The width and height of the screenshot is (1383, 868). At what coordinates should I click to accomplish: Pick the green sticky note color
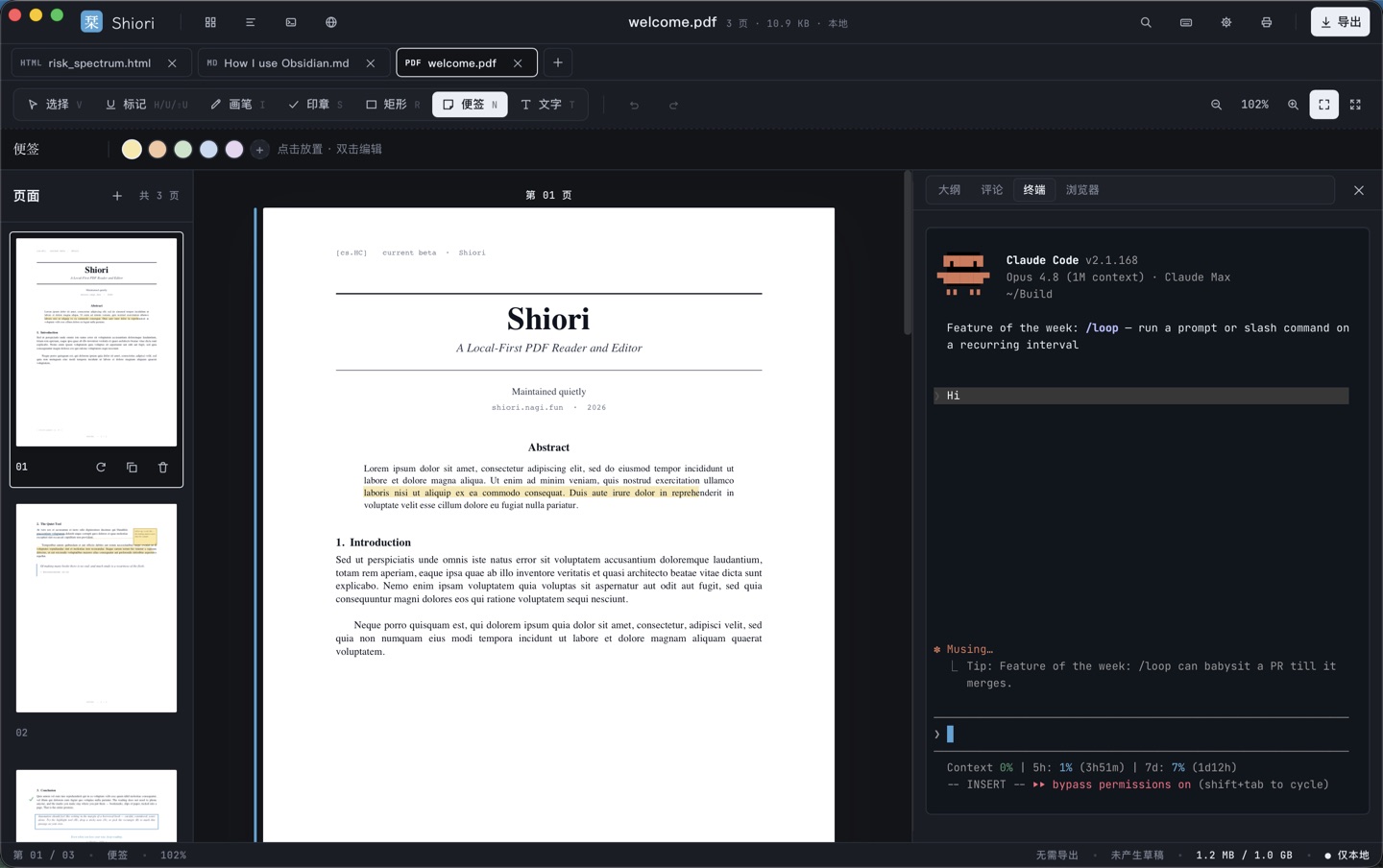182,149
